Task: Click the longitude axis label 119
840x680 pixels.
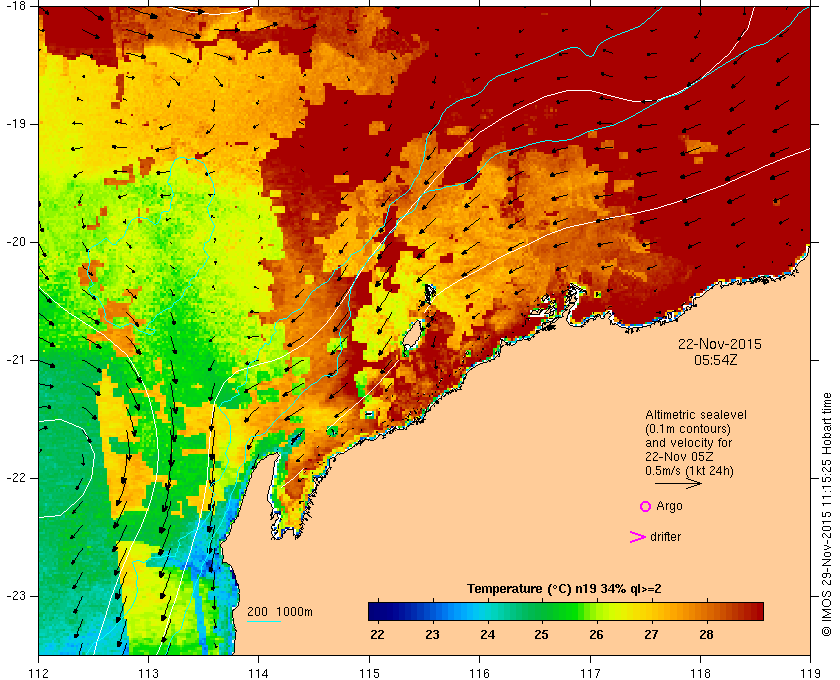Action: point(810,673)
